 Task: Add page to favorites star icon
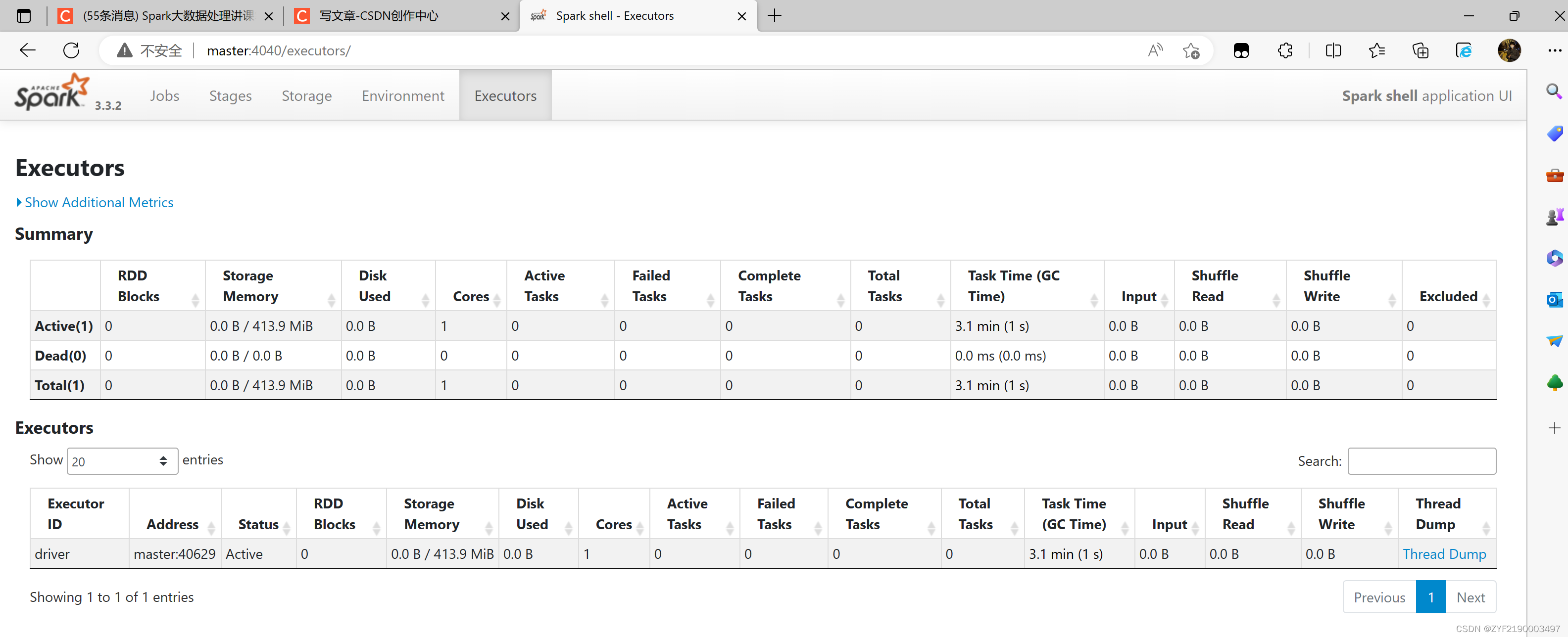(1191, 50)
